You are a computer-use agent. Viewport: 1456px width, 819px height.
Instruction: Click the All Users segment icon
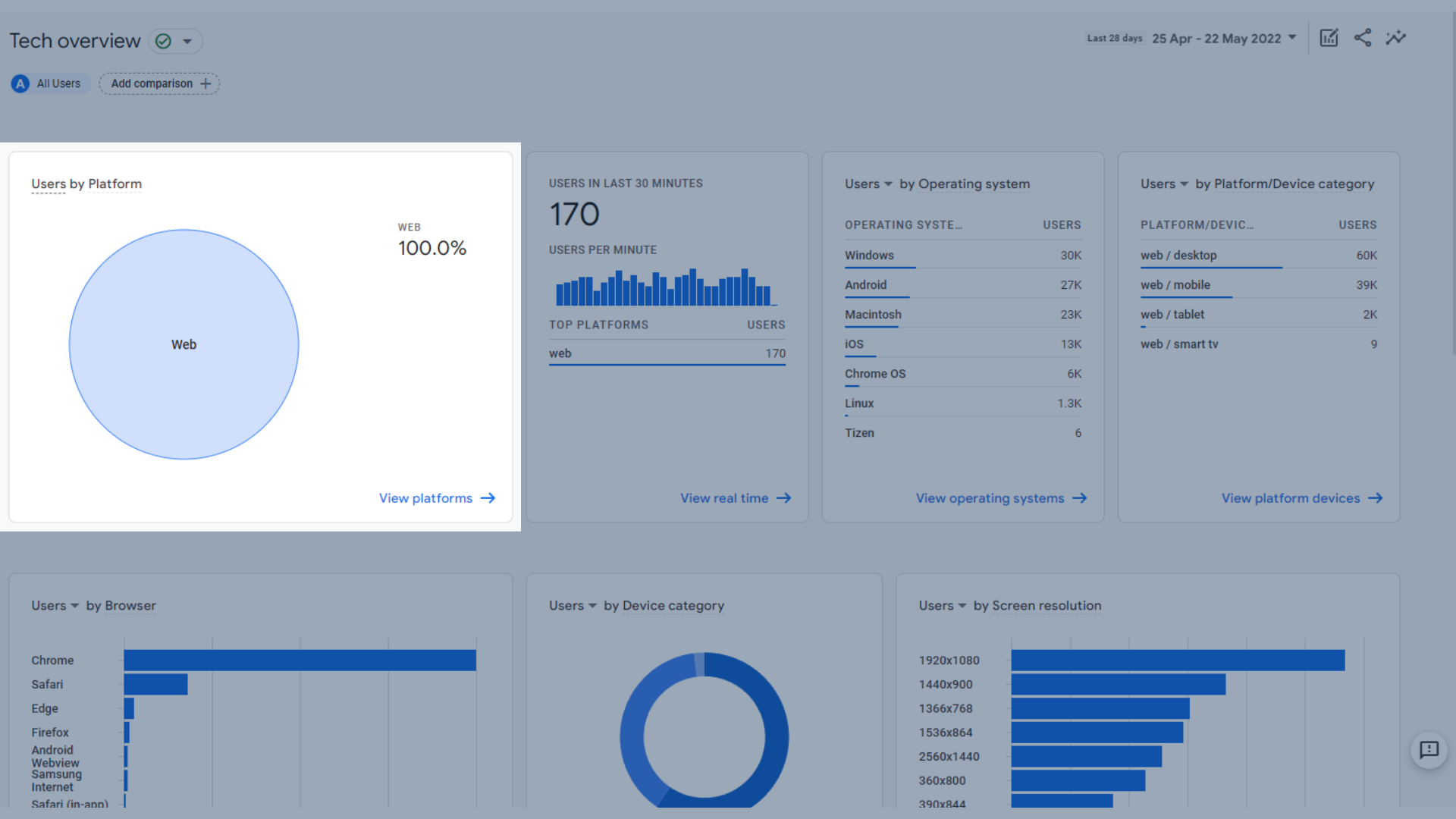point(19,83)
